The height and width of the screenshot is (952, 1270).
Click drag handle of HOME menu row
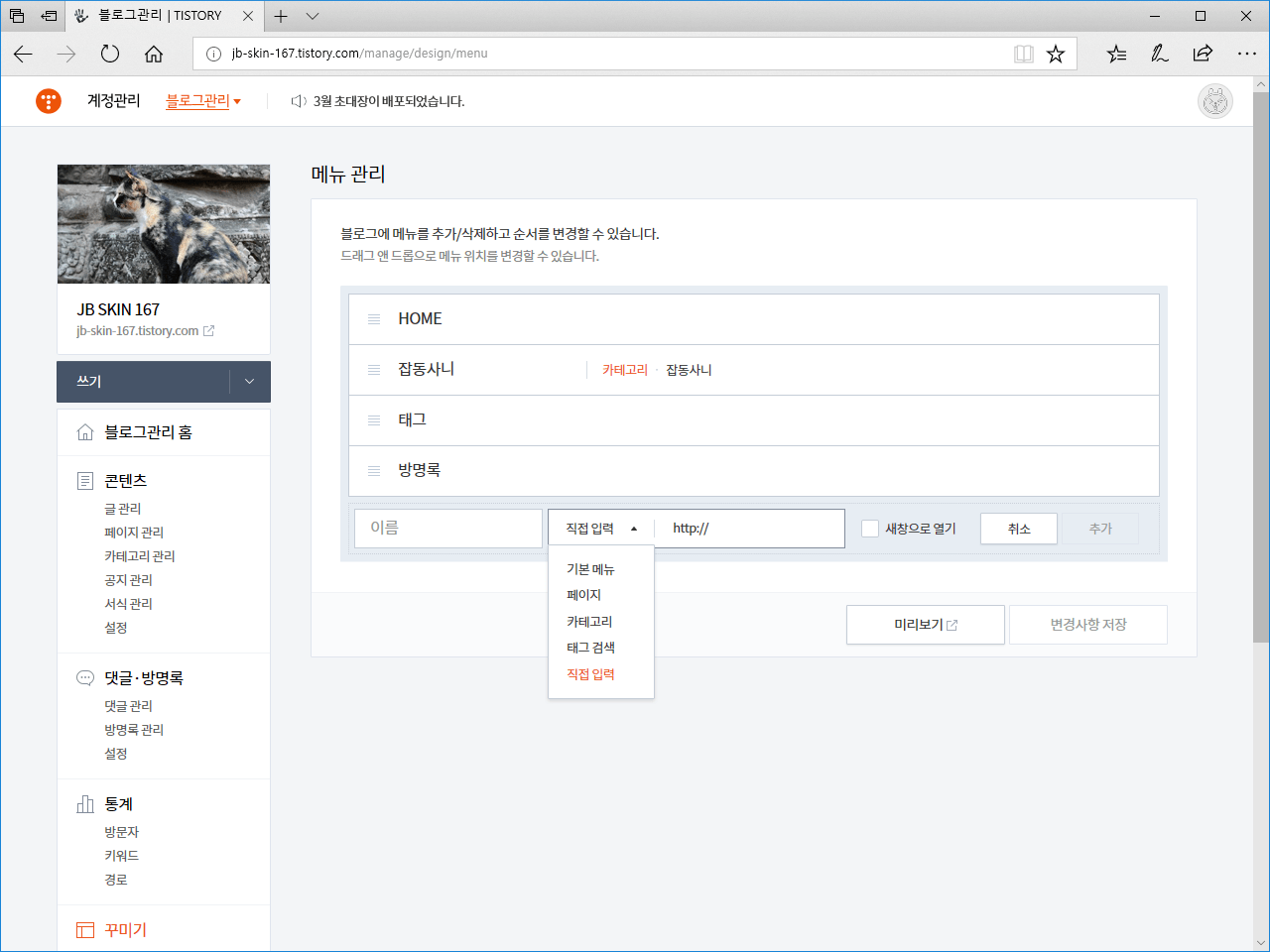[x=374, y=319]
